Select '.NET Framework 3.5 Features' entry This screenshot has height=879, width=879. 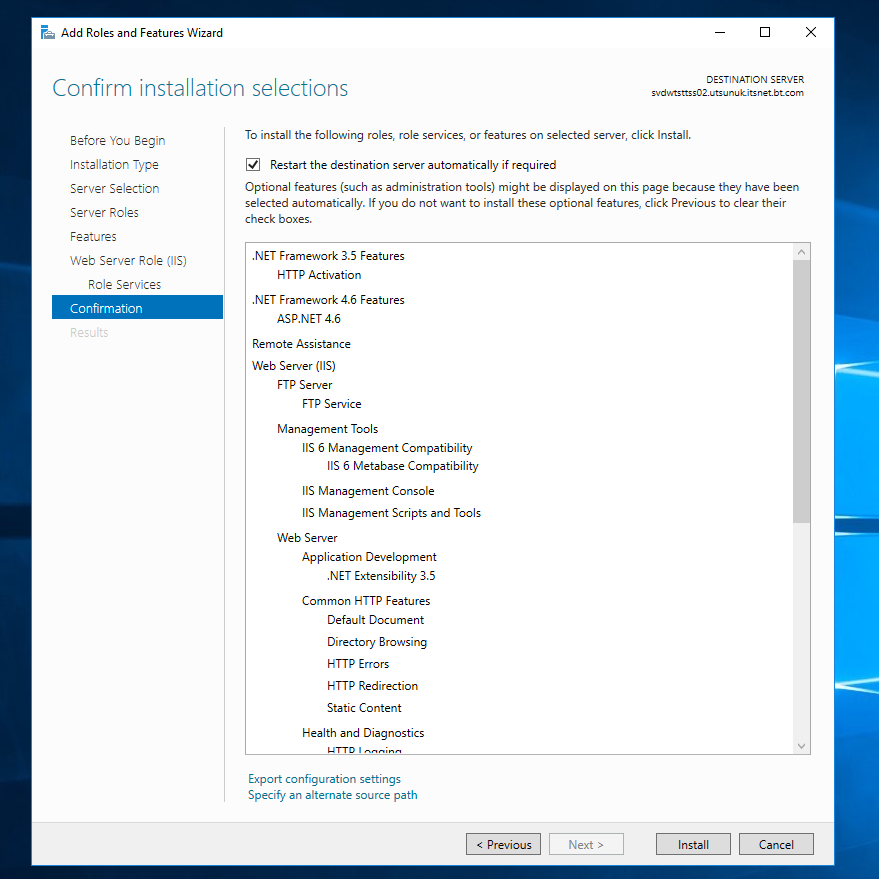328,256
